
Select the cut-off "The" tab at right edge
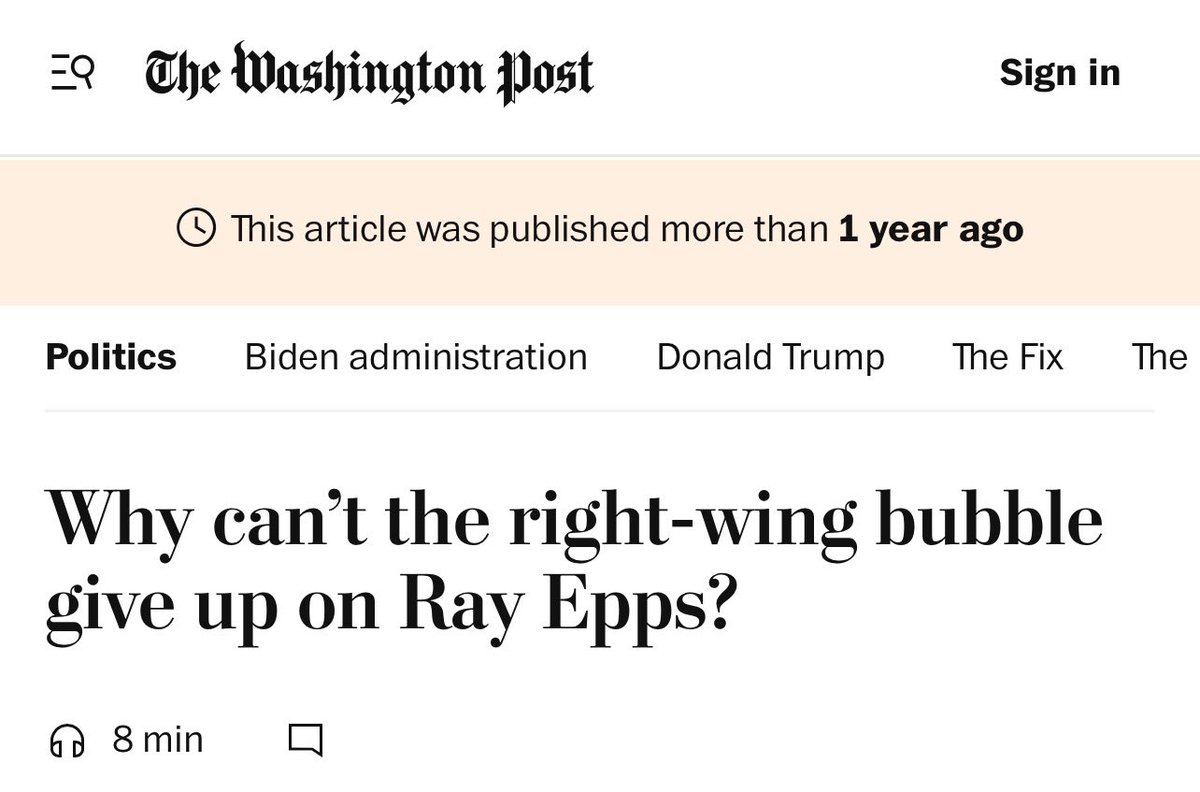pyautogui.click(x=1159, y=357)
